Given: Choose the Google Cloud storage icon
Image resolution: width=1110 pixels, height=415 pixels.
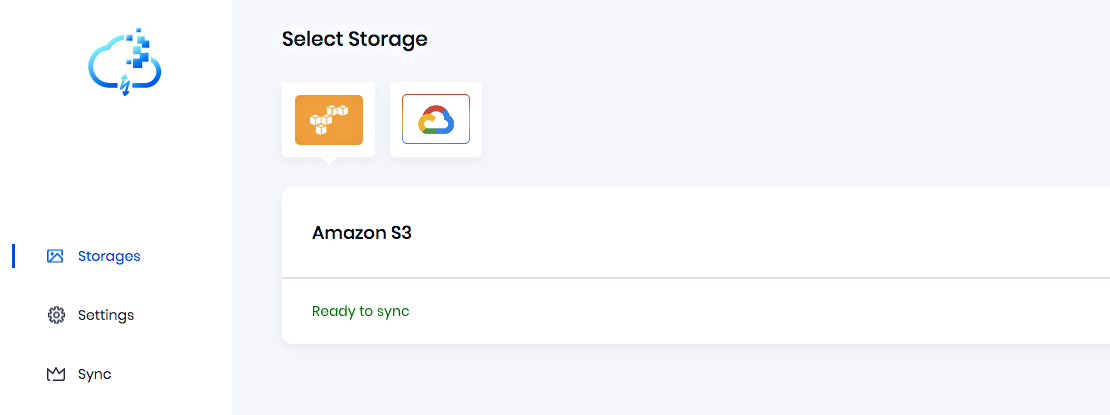Looking at the screenshot, I should click(x=436, y=120).
